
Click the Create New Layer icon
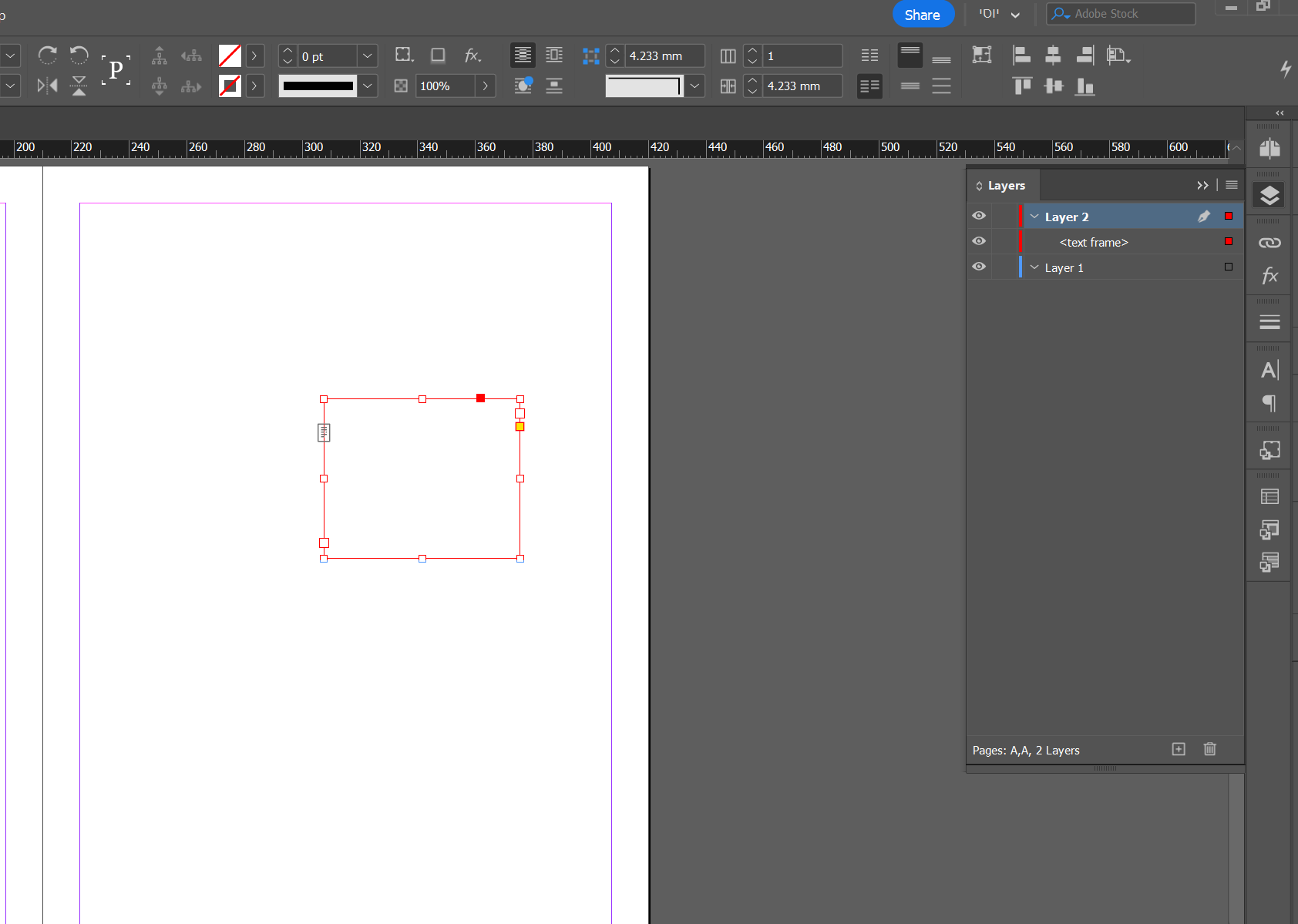(x=1179, y=749)
